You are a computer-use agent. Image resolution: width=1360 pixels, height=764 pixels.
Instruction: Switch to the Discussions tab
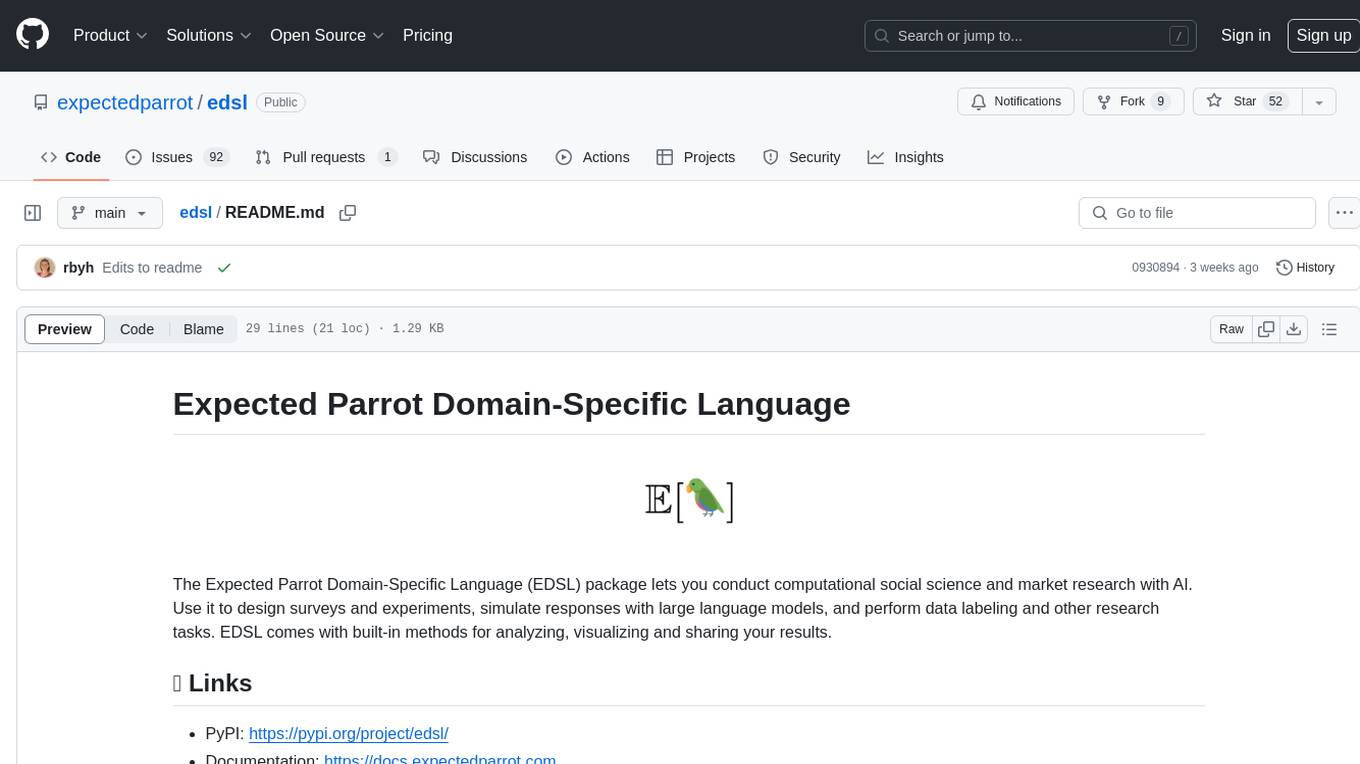(475, 157)
